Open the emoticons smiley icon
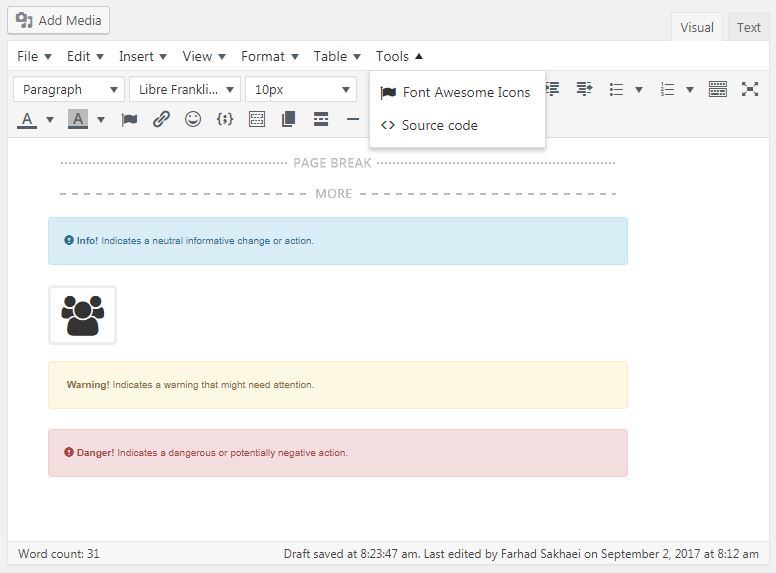The width and height of the screenshot is (776, 573). tap(193, 119)
